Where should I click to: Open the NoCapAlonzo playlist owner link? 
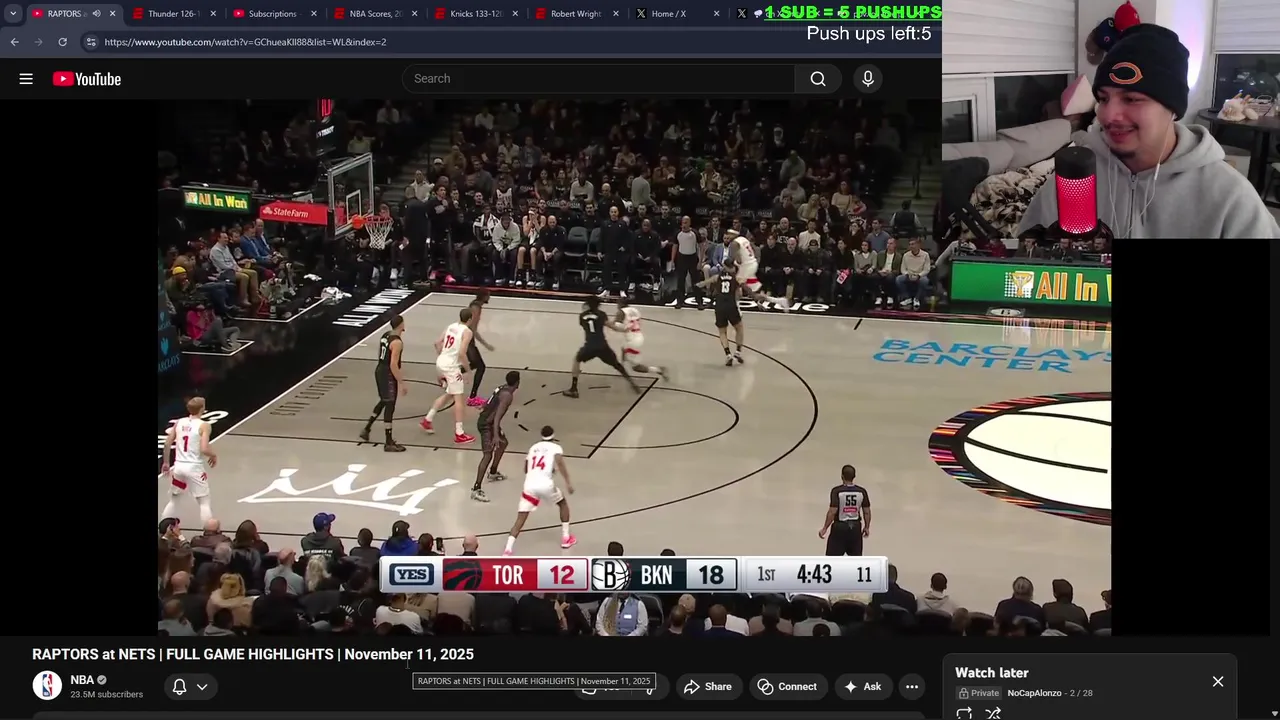click(x=1034, y=693)
